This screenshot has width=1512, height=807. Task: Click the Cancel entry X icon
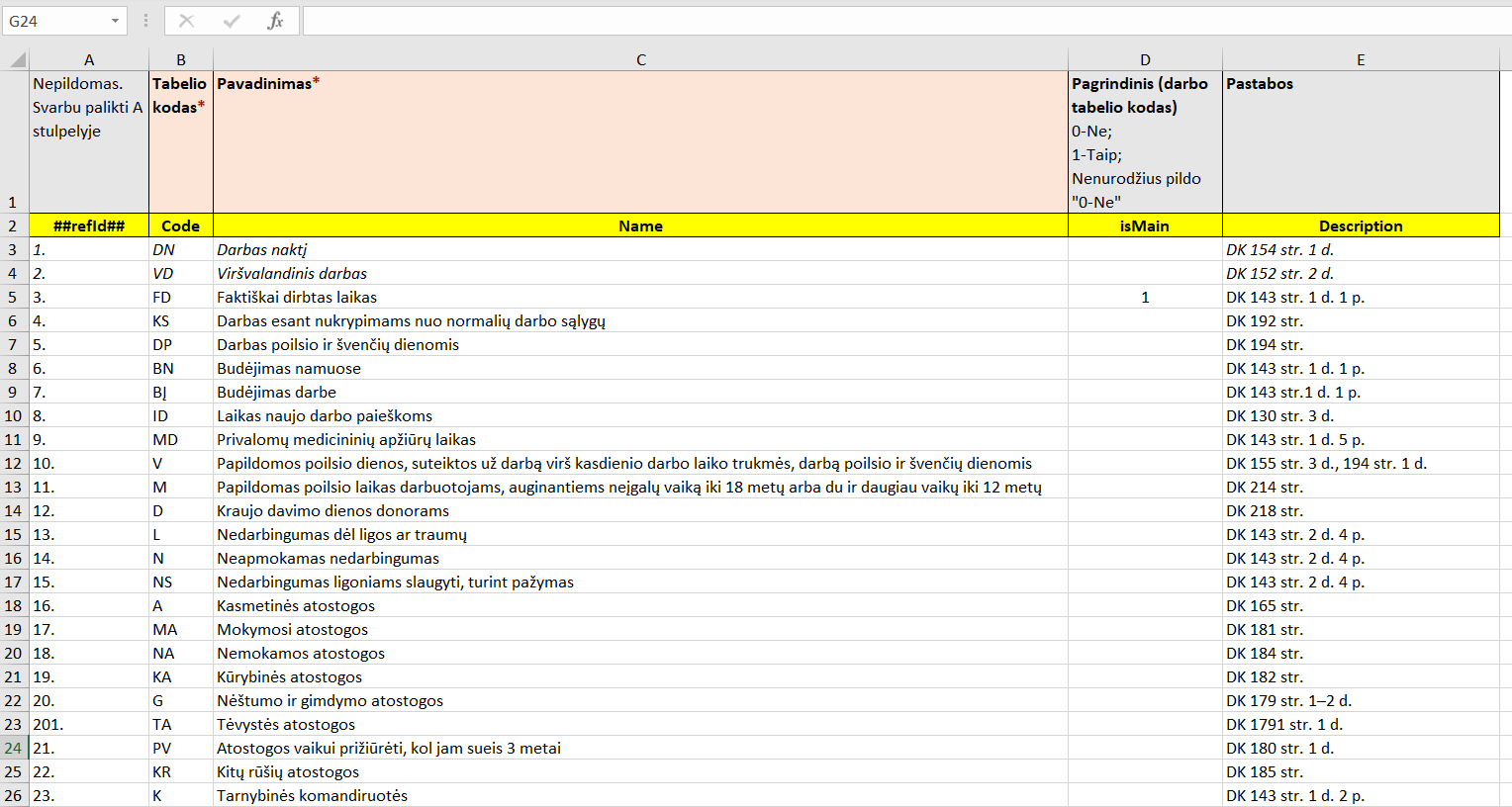(x=186, y=21)
